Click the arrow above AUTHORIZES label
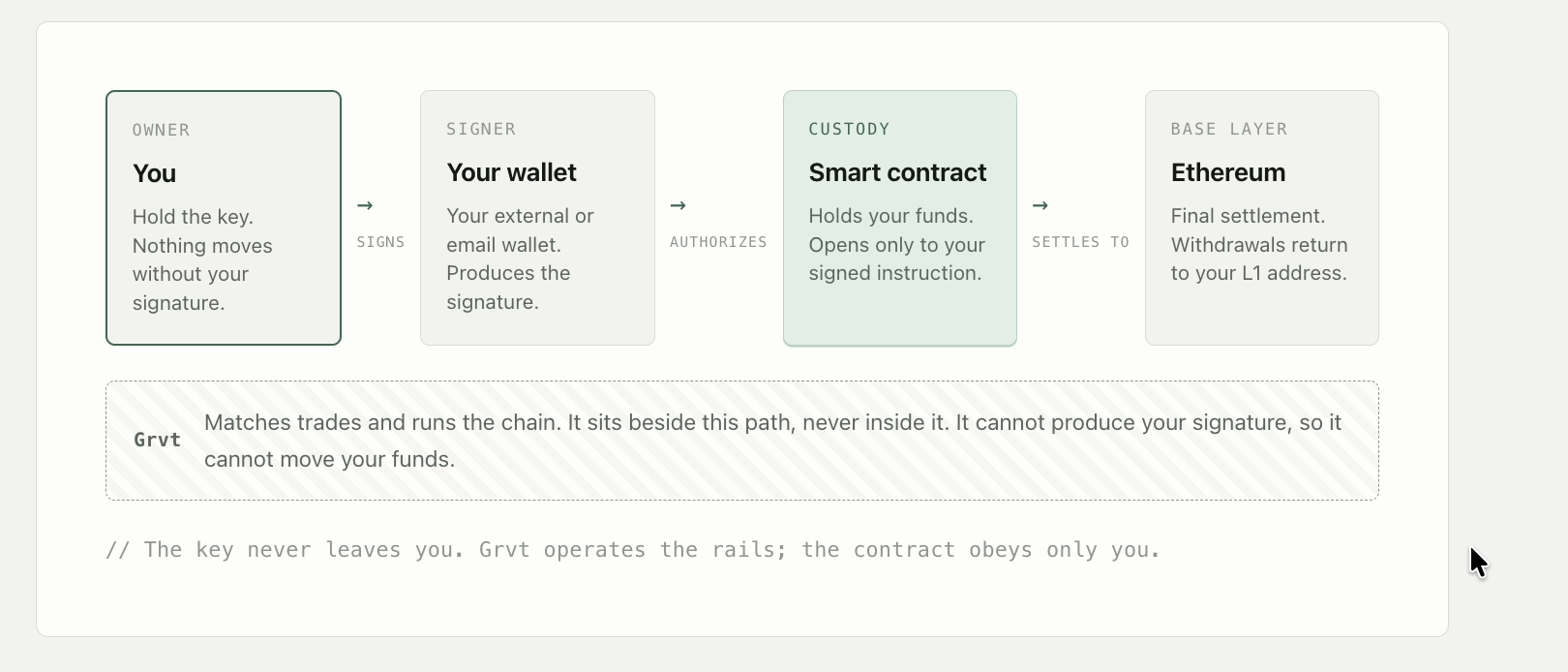Screen dimensions: 1568x672 678,205
